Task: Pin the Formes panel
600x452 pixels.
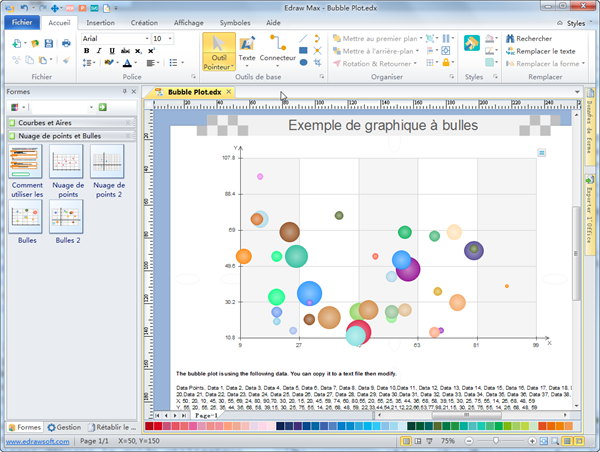Action: coord(124,91)
